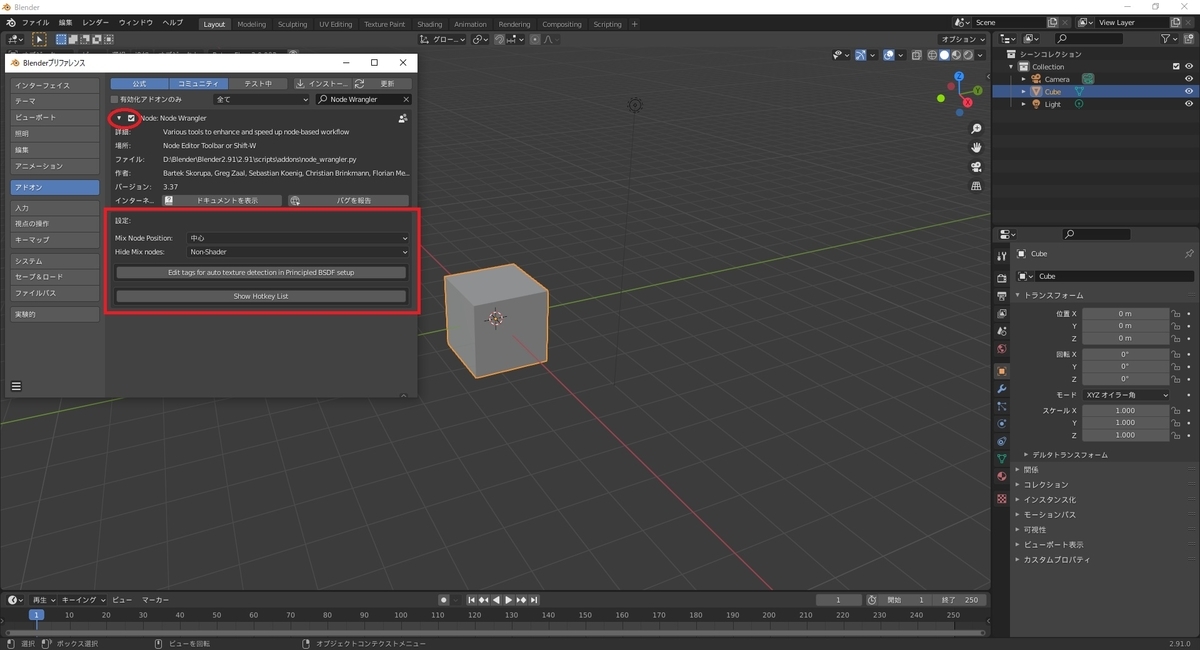This screenshot has height=650, width=1200.
Task: Open the View Layer properties tab icon
Action: tap(1001, 314)
